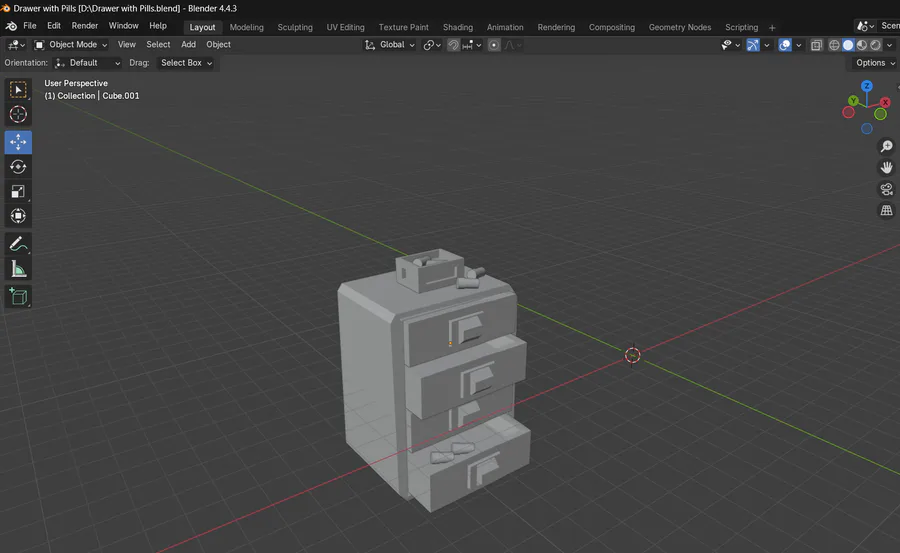900x553 pixels.
Task: Open selectability and visibility dropdown
Action: point(730,45)
